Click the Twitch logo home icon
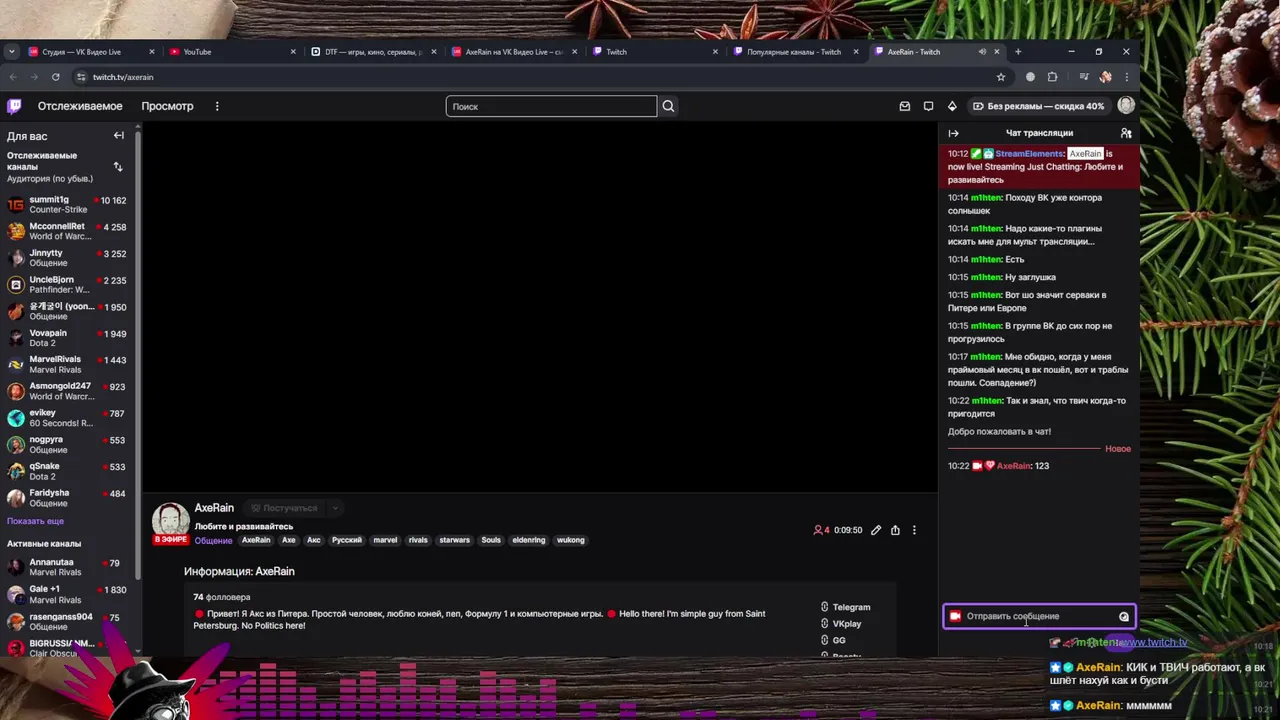The image size is (1280, 720). click(14, 106)
